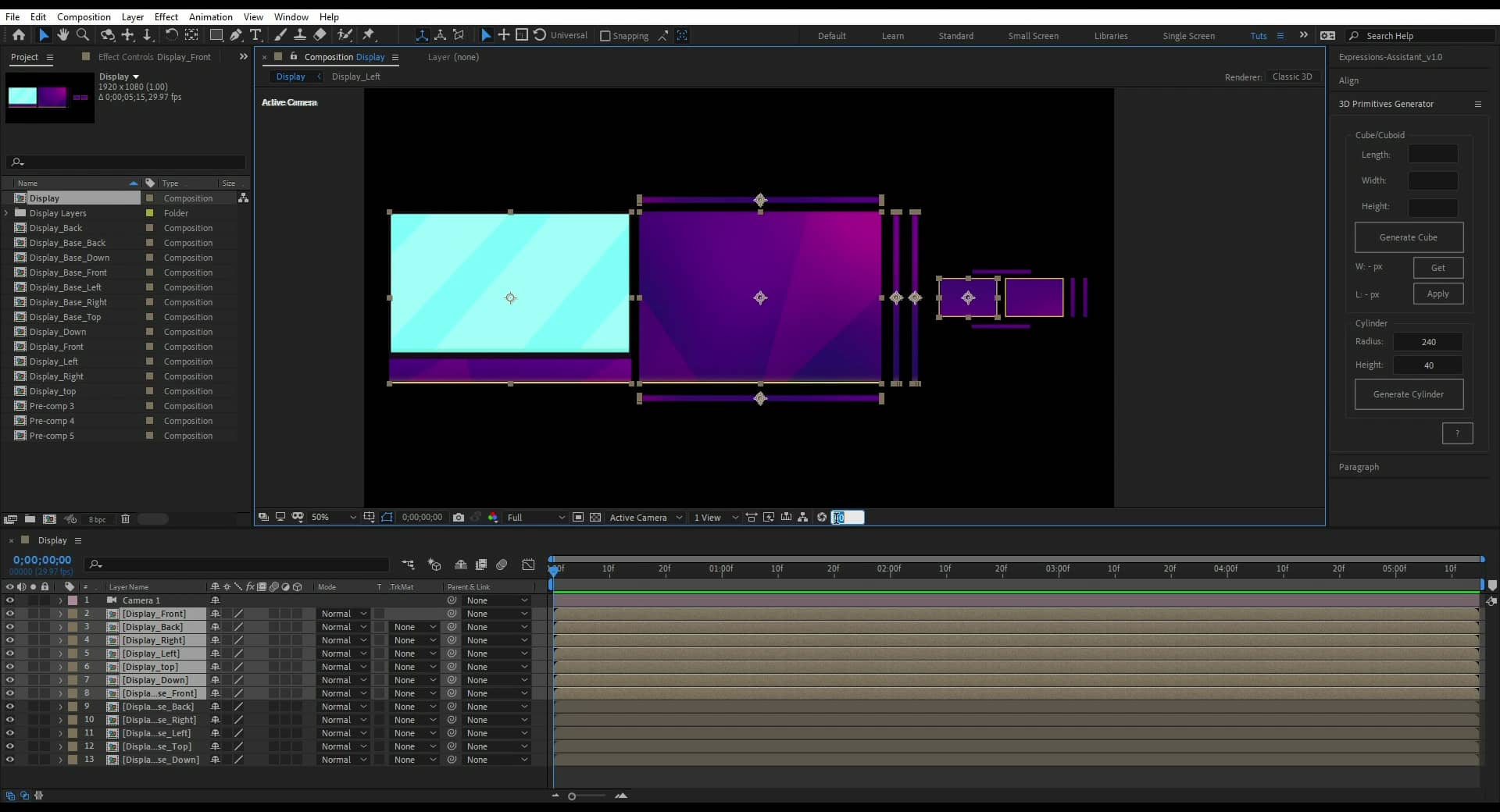Select the Hand tool

click(63, 35)
